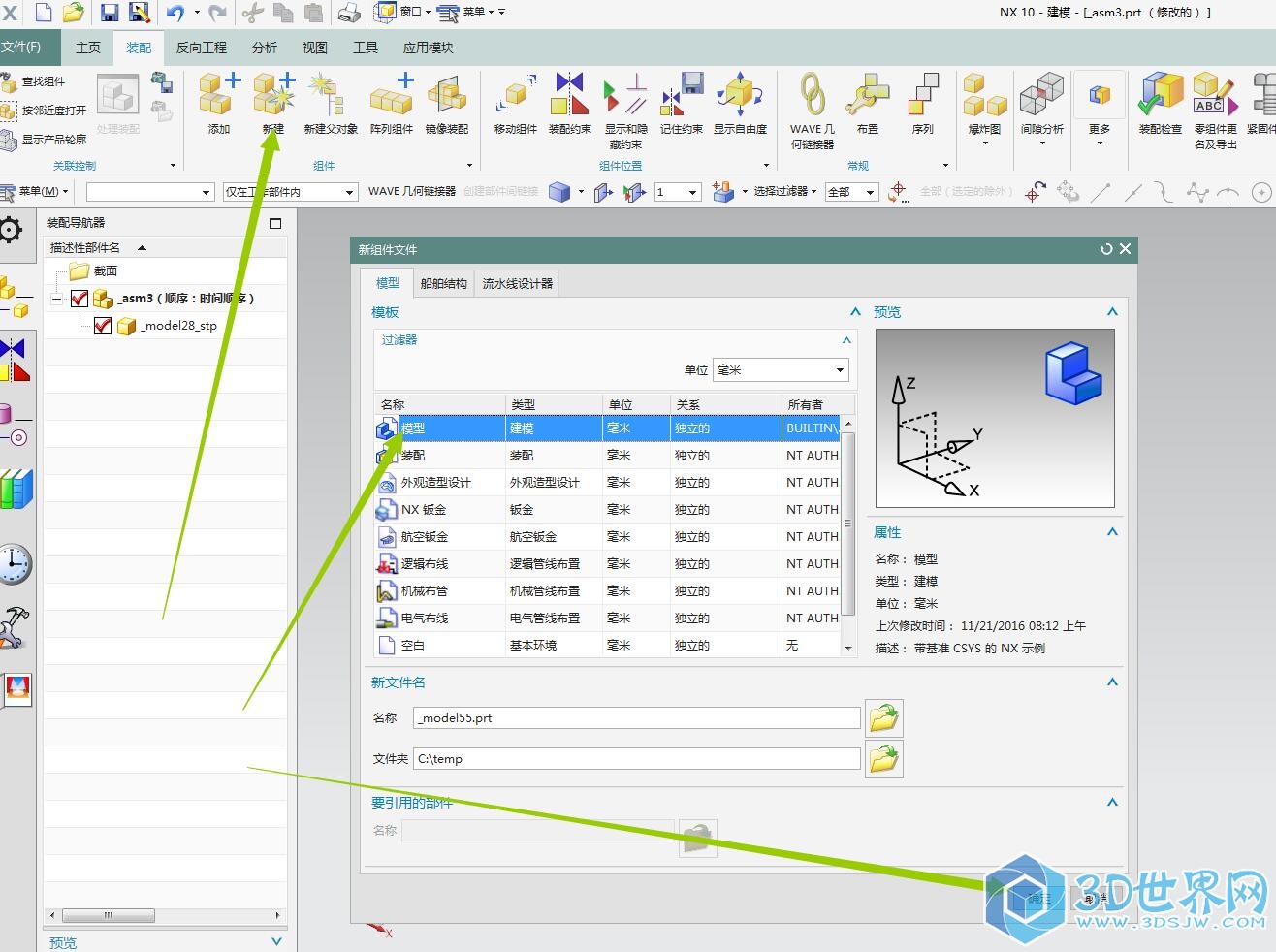
Task: Collapse the New File Name section
Action: click(1112, 682)
